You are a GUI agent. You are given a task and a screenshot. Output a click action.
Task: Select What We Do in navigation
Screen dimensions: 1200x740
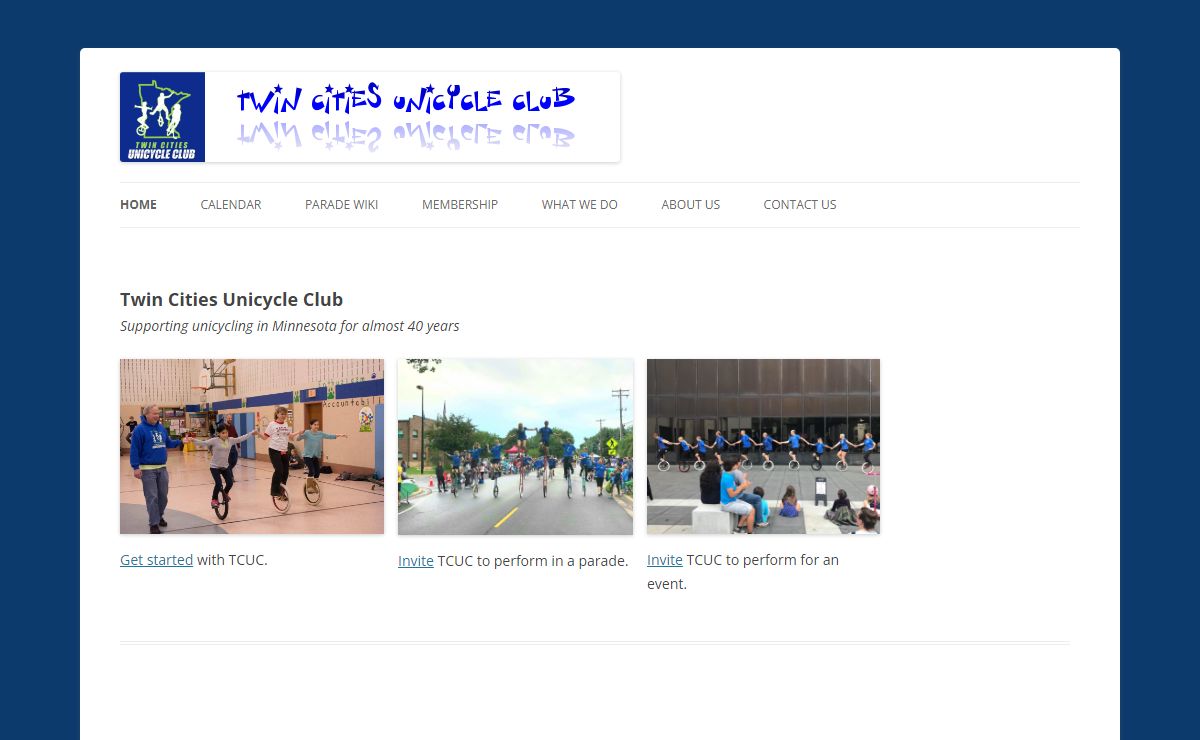[x=580, y=205]
